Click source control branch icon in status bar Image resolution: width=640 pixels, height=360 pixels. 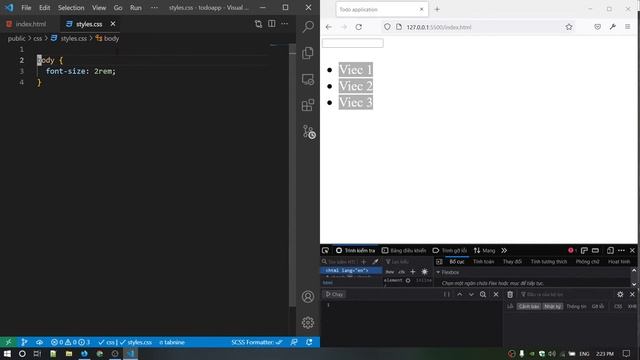(24, 342)
